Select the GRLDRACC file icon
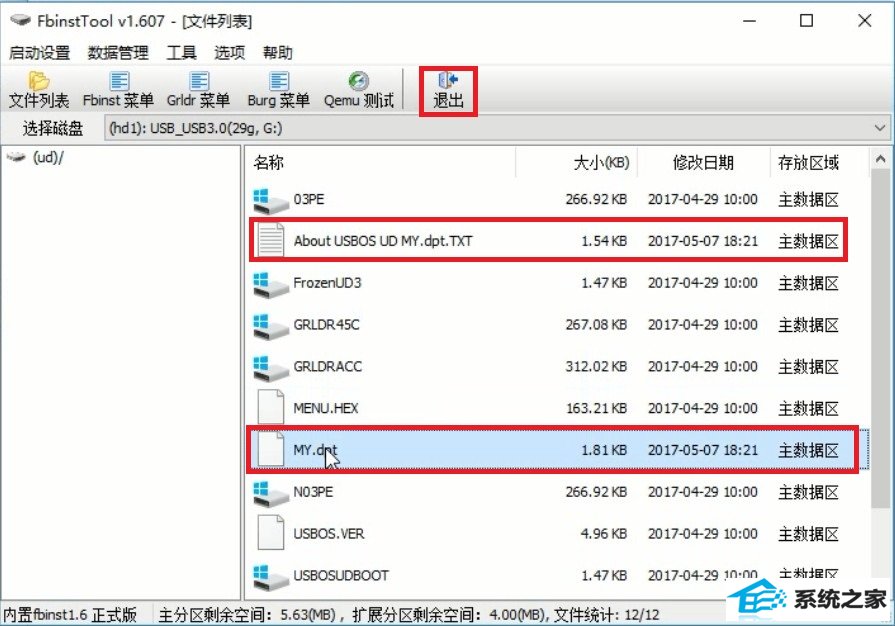Image resolution: width=895 pixels, height=626 pixels. [x=271, y=366]
